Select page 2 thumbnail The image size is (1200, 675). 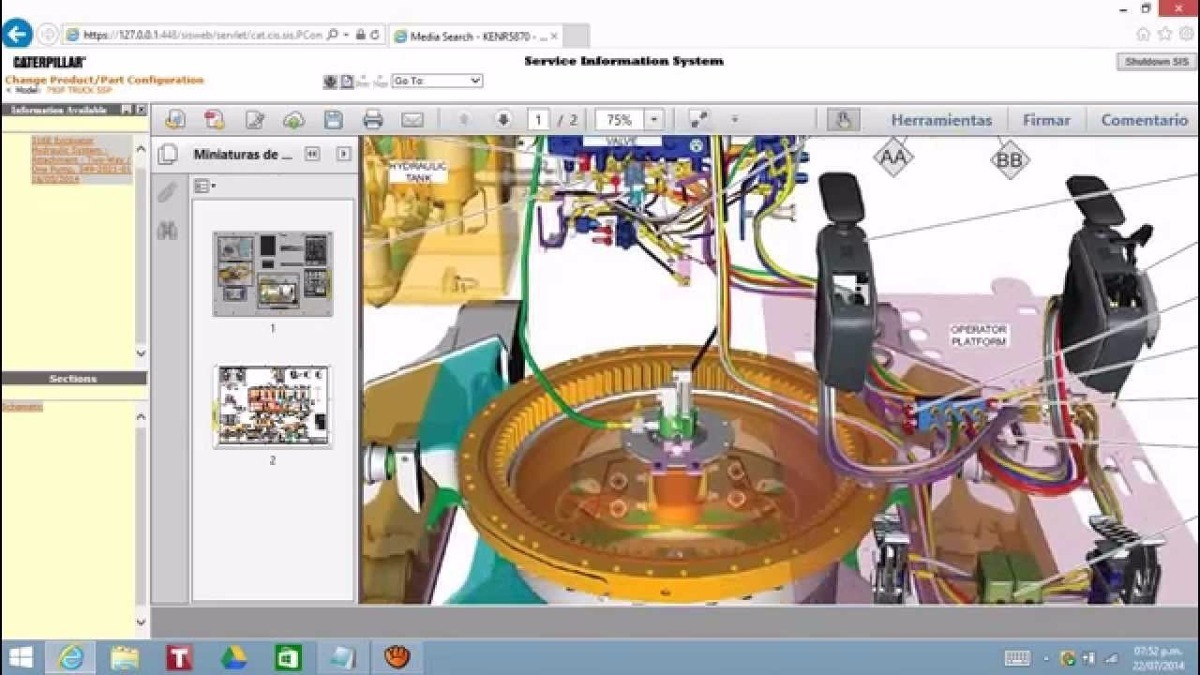pos(272,406)
